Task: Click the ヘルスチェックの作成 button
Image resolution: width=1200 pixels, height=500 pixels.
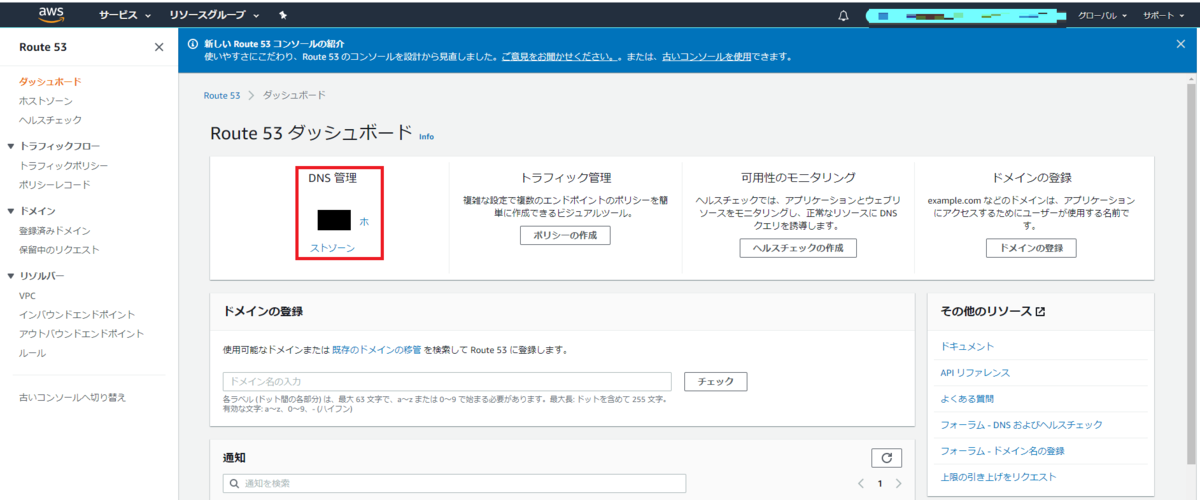Action: [798, 248]
